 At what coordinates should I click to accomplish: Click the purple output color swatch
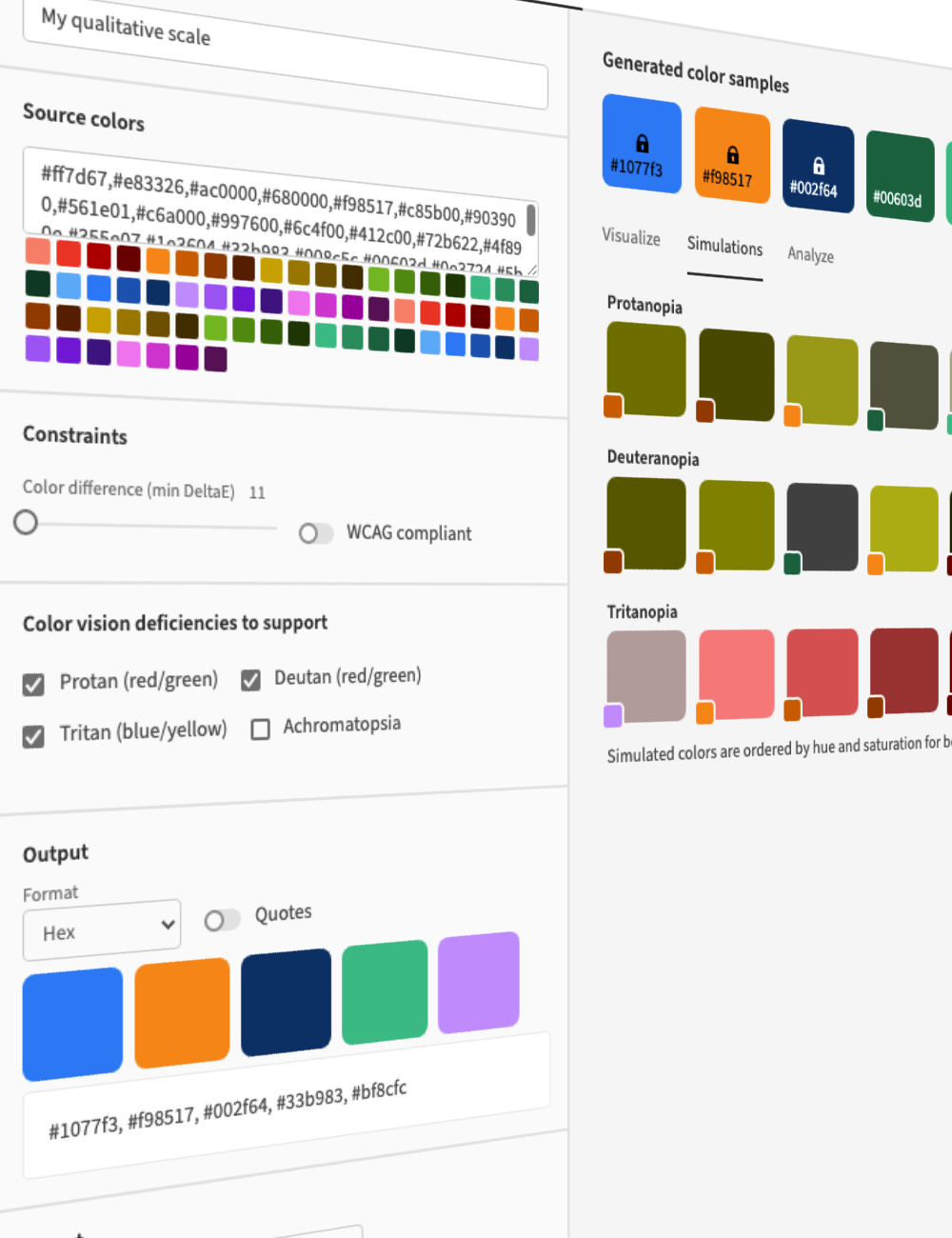pos(478,983)
